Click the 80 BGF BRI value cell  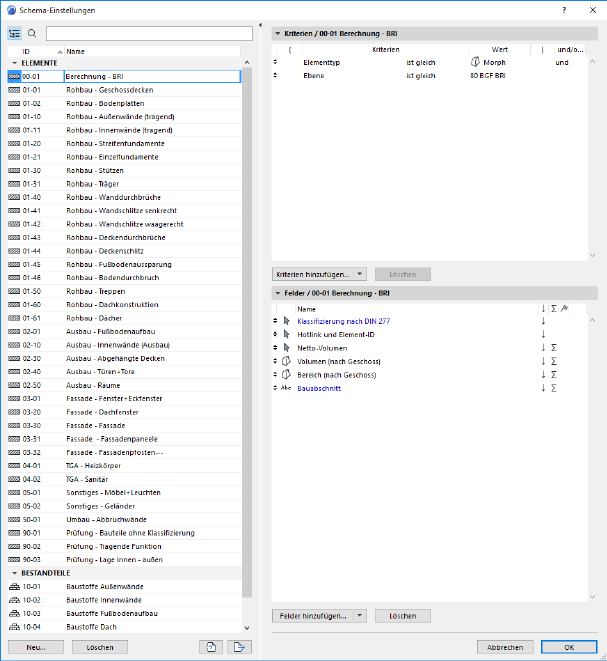click(488, 76)
